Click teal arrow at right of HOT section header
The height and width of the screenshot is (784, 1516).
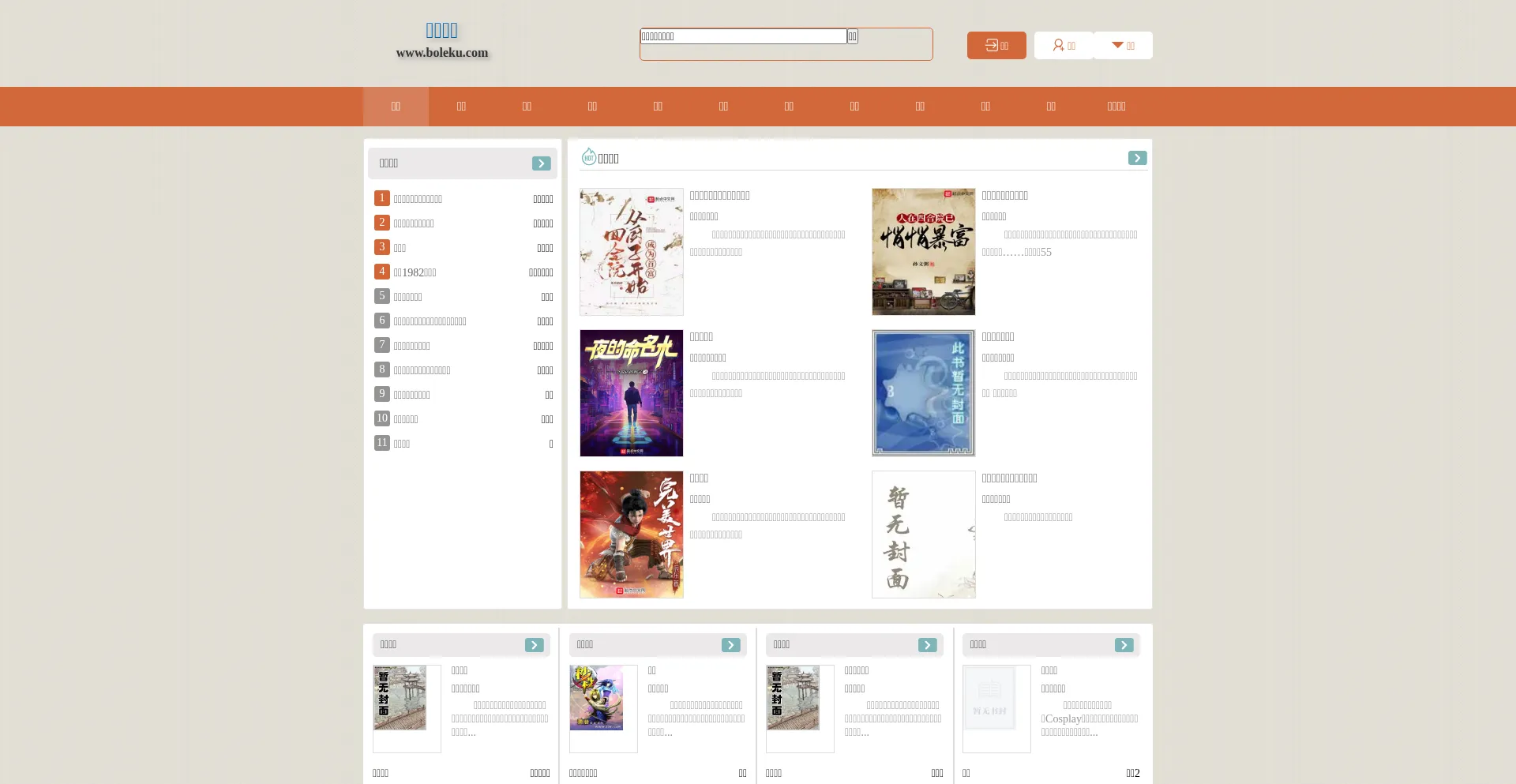click(1137, 158)
